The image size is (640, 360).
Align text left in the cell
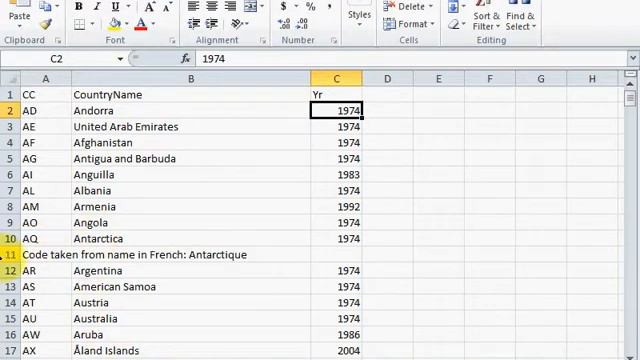193,6
